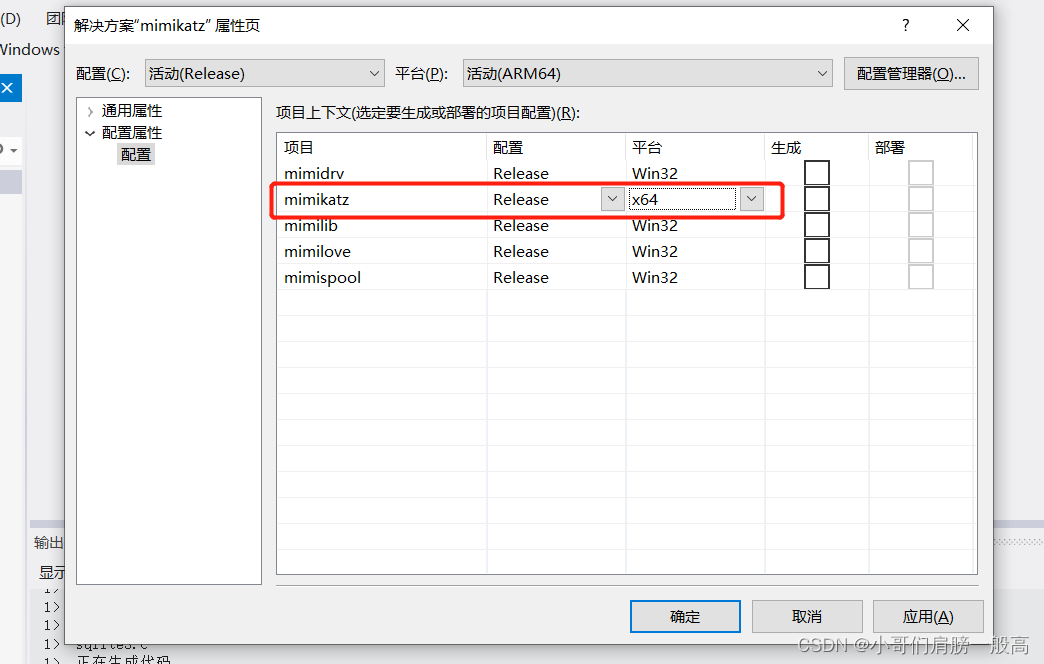This screenshot has width=1044, height=664.
Task: Open mimikatz configuration dropdown arrow
Action: coord(613,199)
